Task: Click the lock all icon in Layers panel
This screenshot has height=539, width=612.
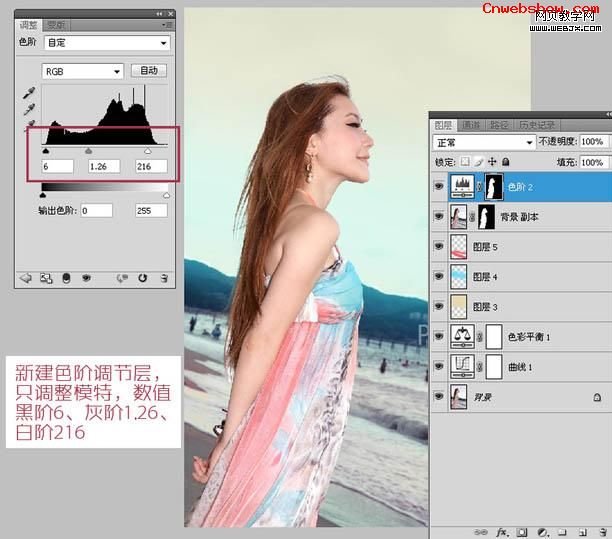Action: [506, 162]
